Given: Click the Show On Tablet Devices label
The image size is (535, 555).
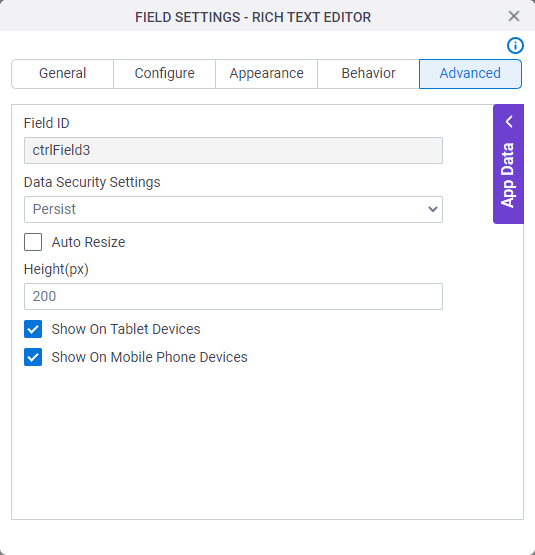Looking at the screenshot, I should click(126, 329).
